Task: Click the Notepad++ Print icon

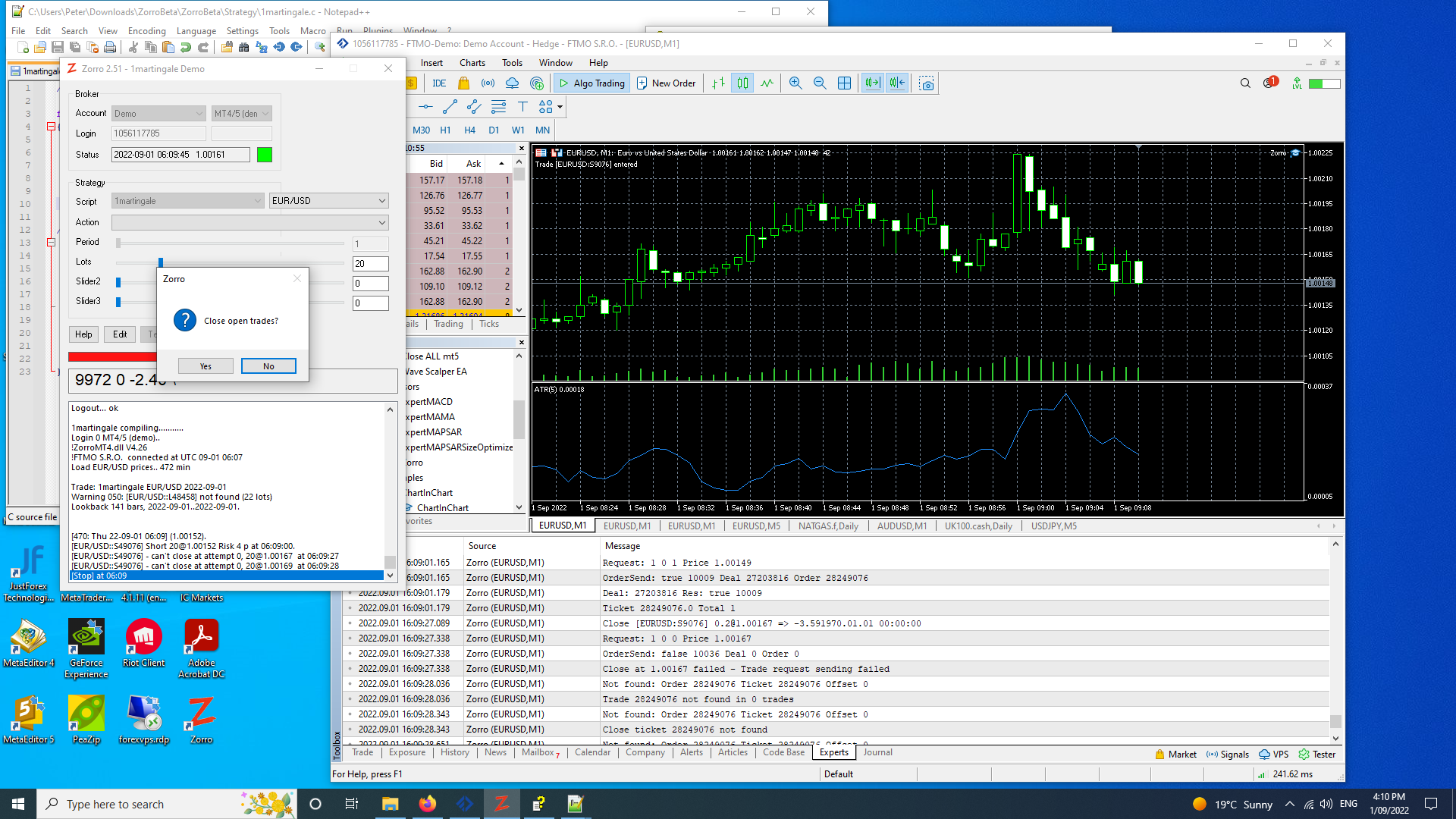Action: (110, 48)
